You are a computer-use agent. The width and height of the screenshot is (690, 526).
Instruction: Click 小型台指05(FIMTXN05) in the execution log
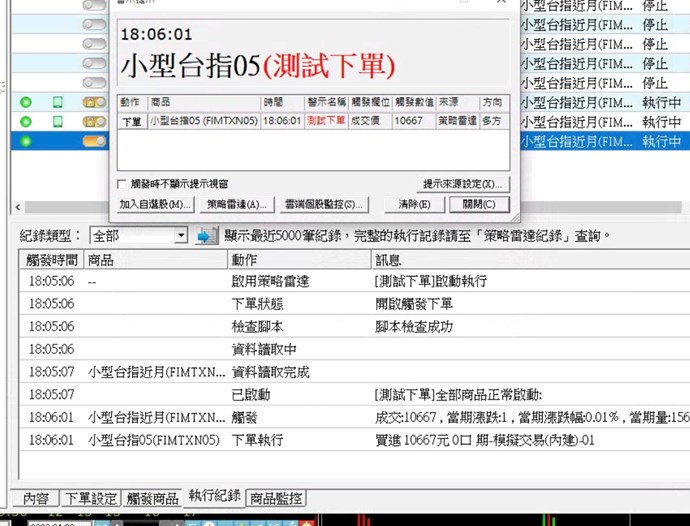154,440
